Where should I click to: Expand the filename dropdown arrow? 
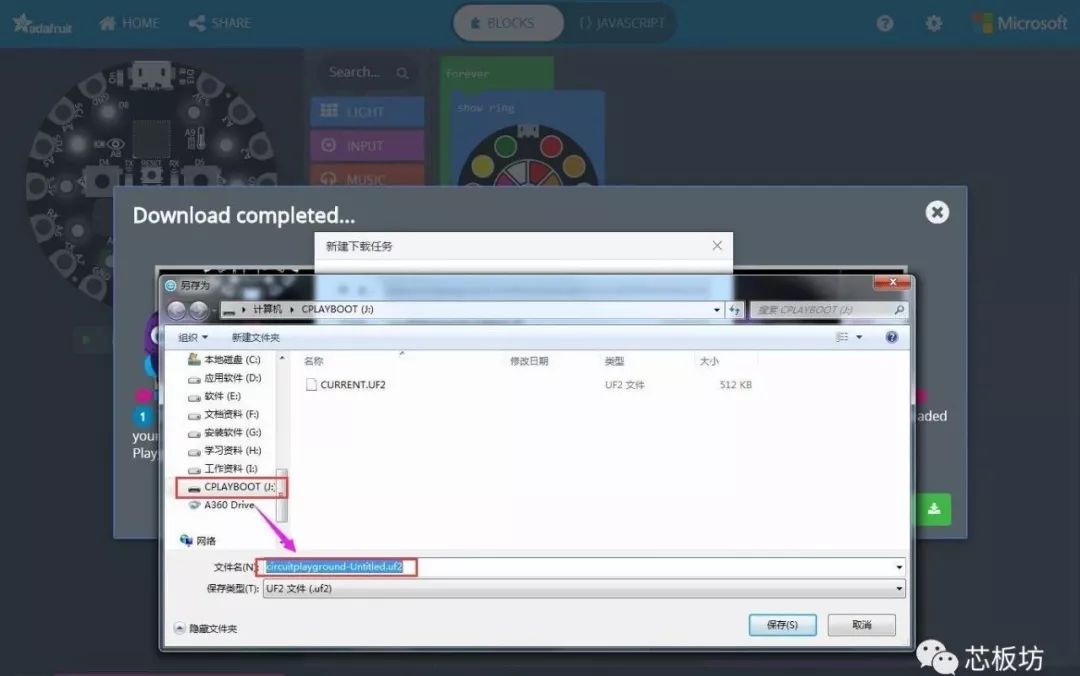(x=898, y=567)
